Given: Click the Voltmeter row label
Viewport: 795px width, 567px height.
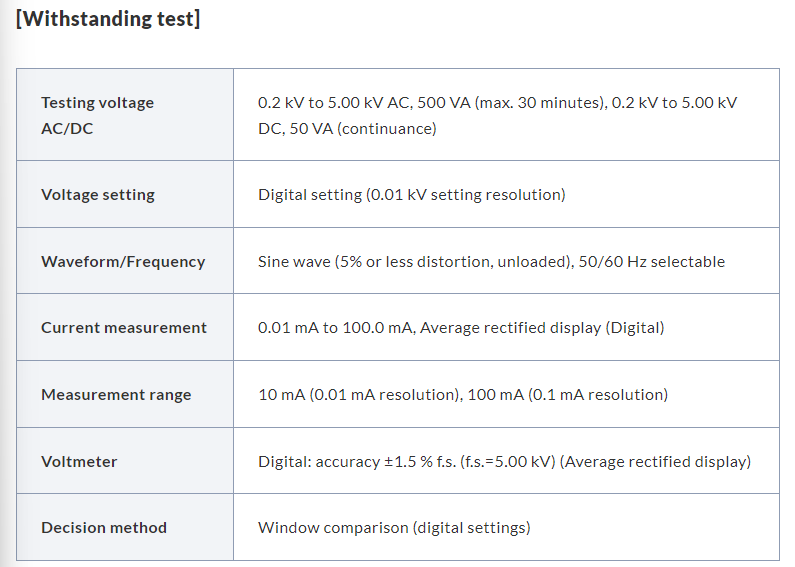Looking at the screenshot, I should [x=79, y=462].
